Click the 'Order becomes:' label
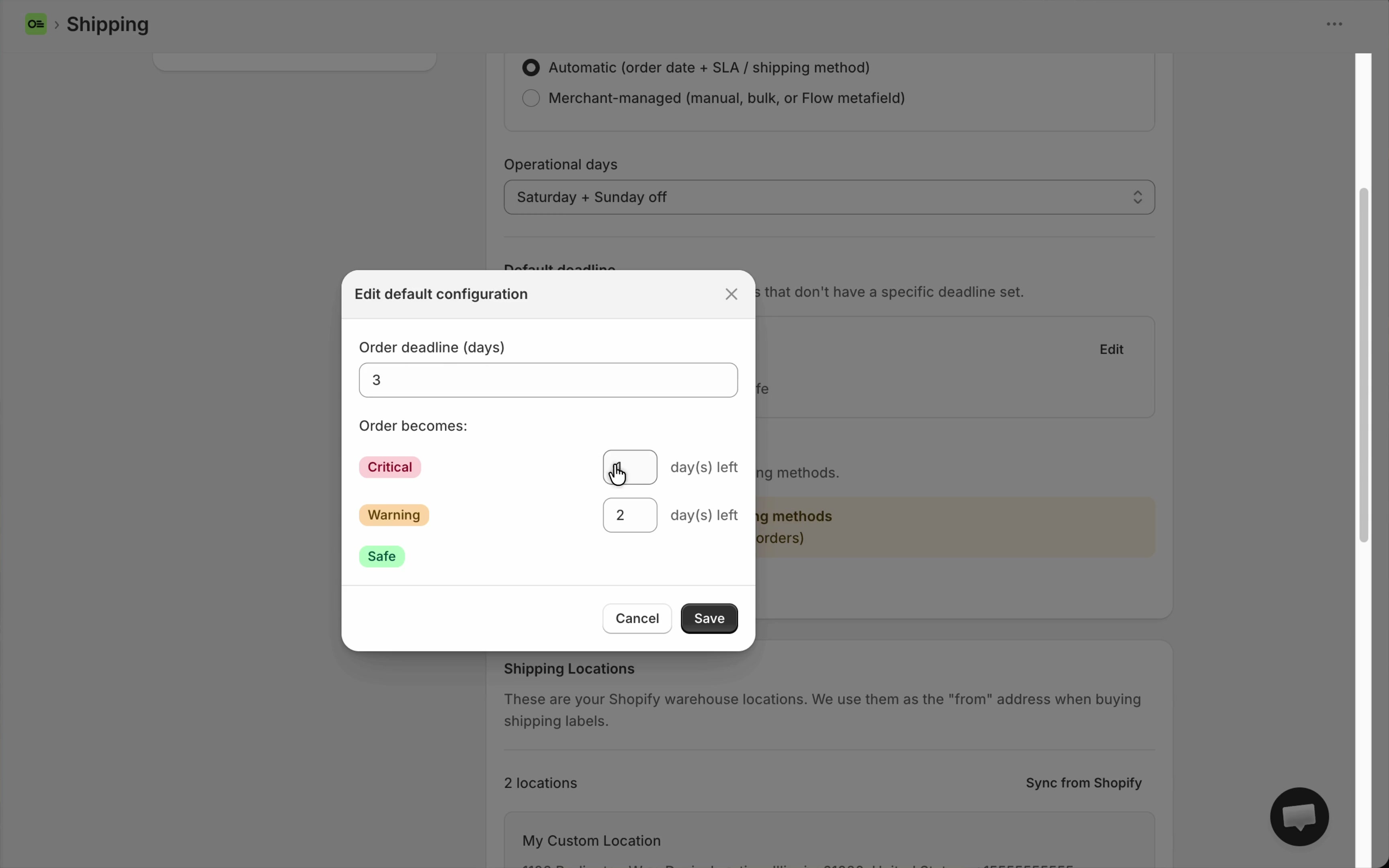This screenshot has width=1389, height=868. tap(413, 426)
